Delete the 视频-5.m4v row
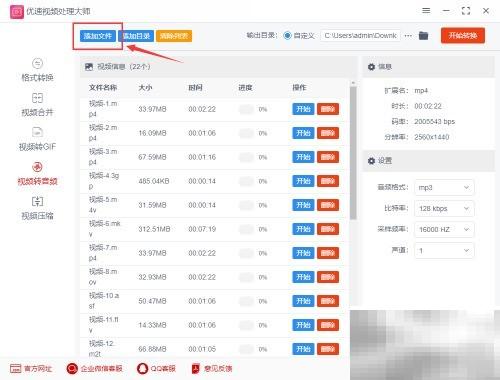The height and width of the screenshot is (380, 500). pos(328,205)
